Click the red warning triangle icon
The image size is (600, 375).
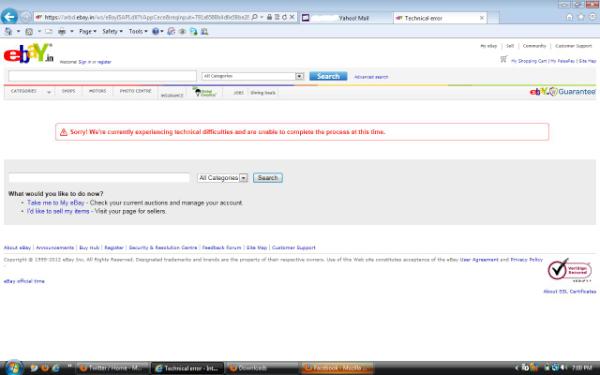[x=64, y=132]
